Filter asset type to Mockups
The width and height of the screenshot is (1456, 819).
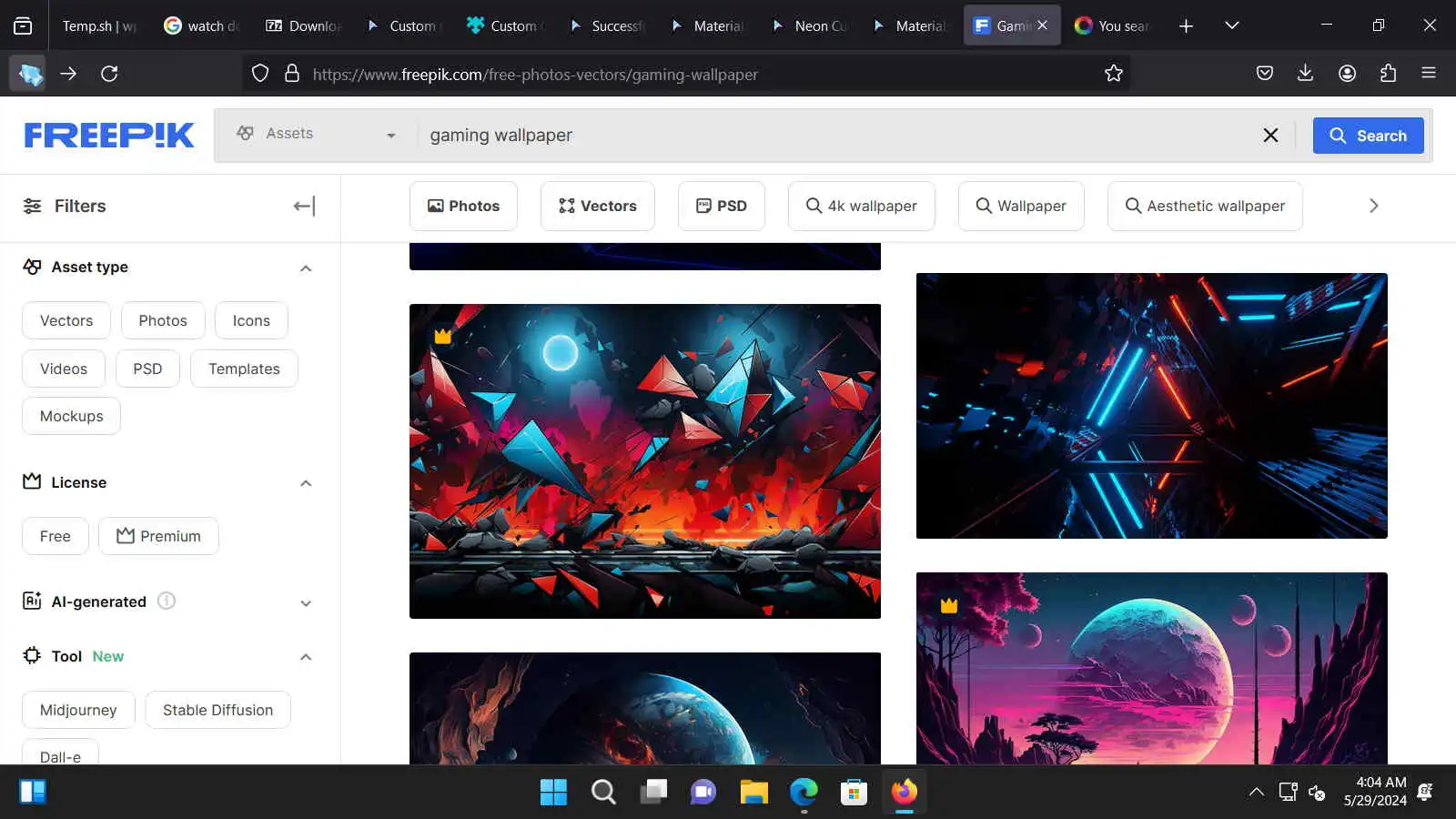(72, 416)
